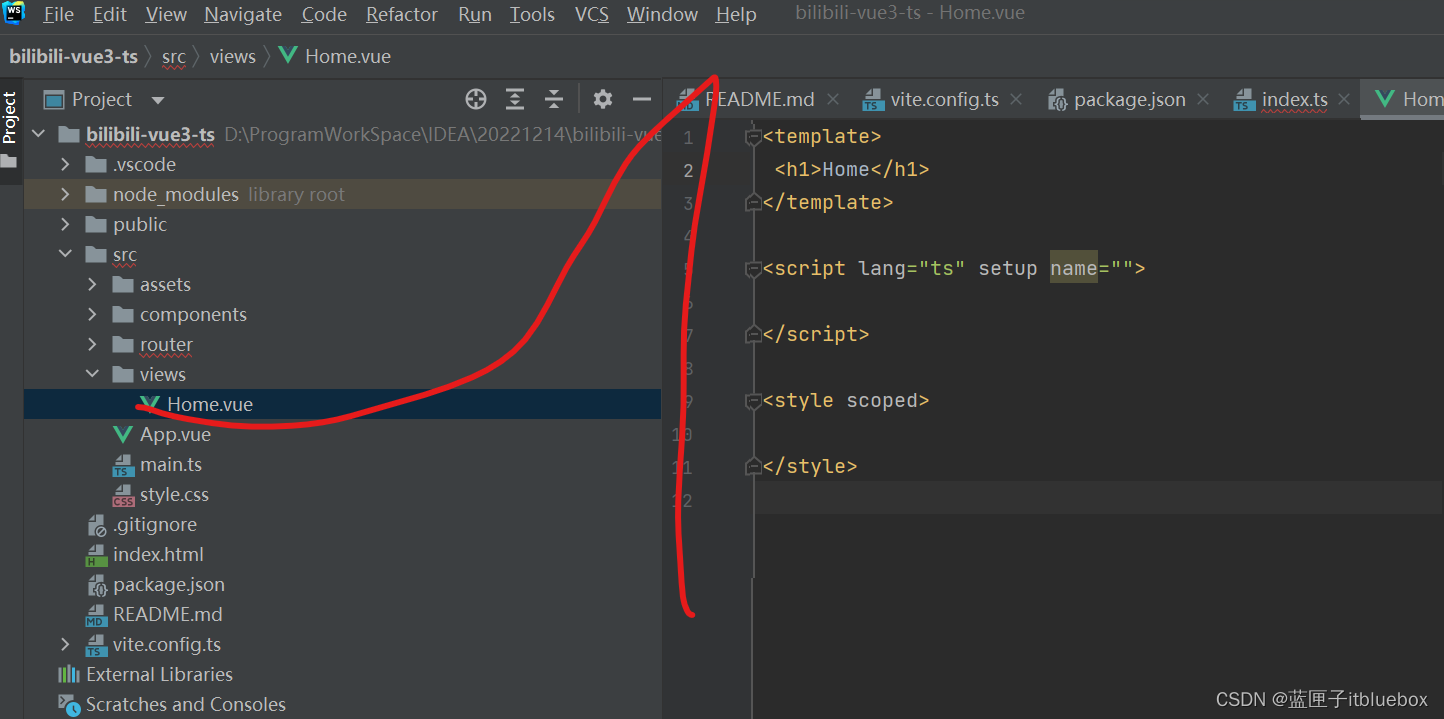Expand the router folder
This screenshot has height=719, width=1444.
[93, 344]
